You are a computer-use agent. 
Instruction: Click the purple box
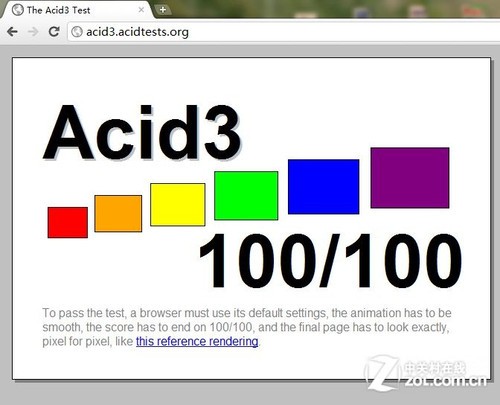point(410,178)
